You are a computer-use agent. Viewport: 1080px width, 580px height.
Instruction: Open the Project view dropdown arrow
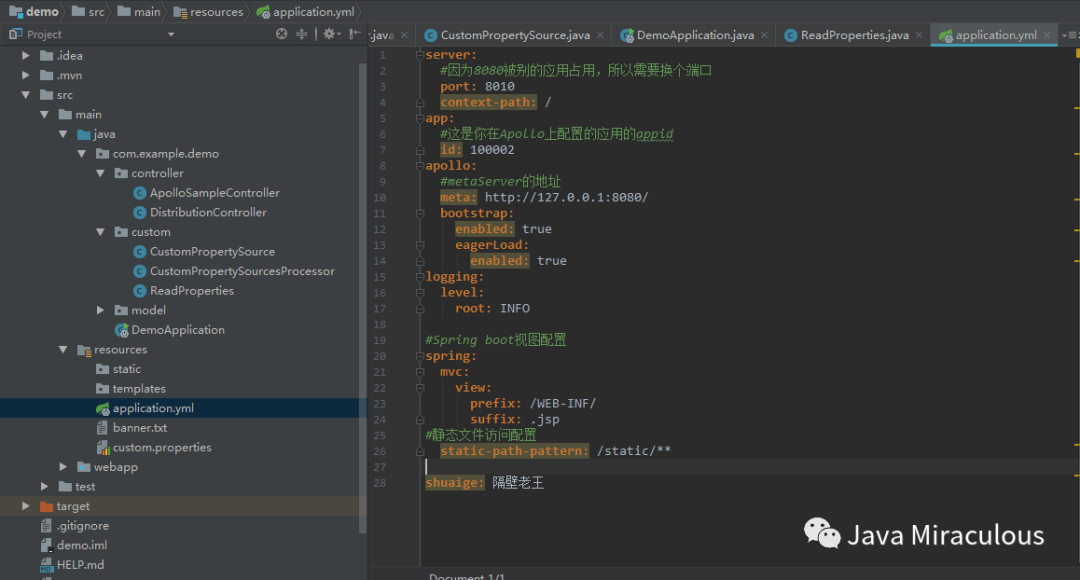[171, 34]
